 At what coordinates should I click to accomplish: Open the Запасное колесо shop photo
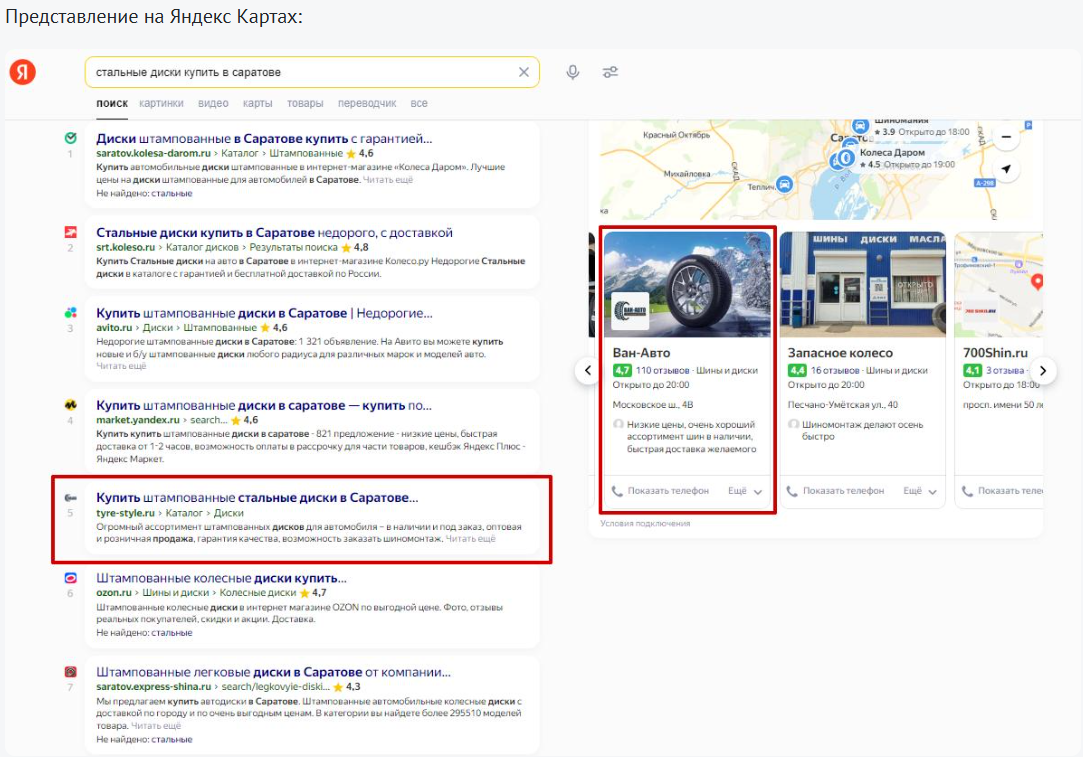tap(863, 284)
